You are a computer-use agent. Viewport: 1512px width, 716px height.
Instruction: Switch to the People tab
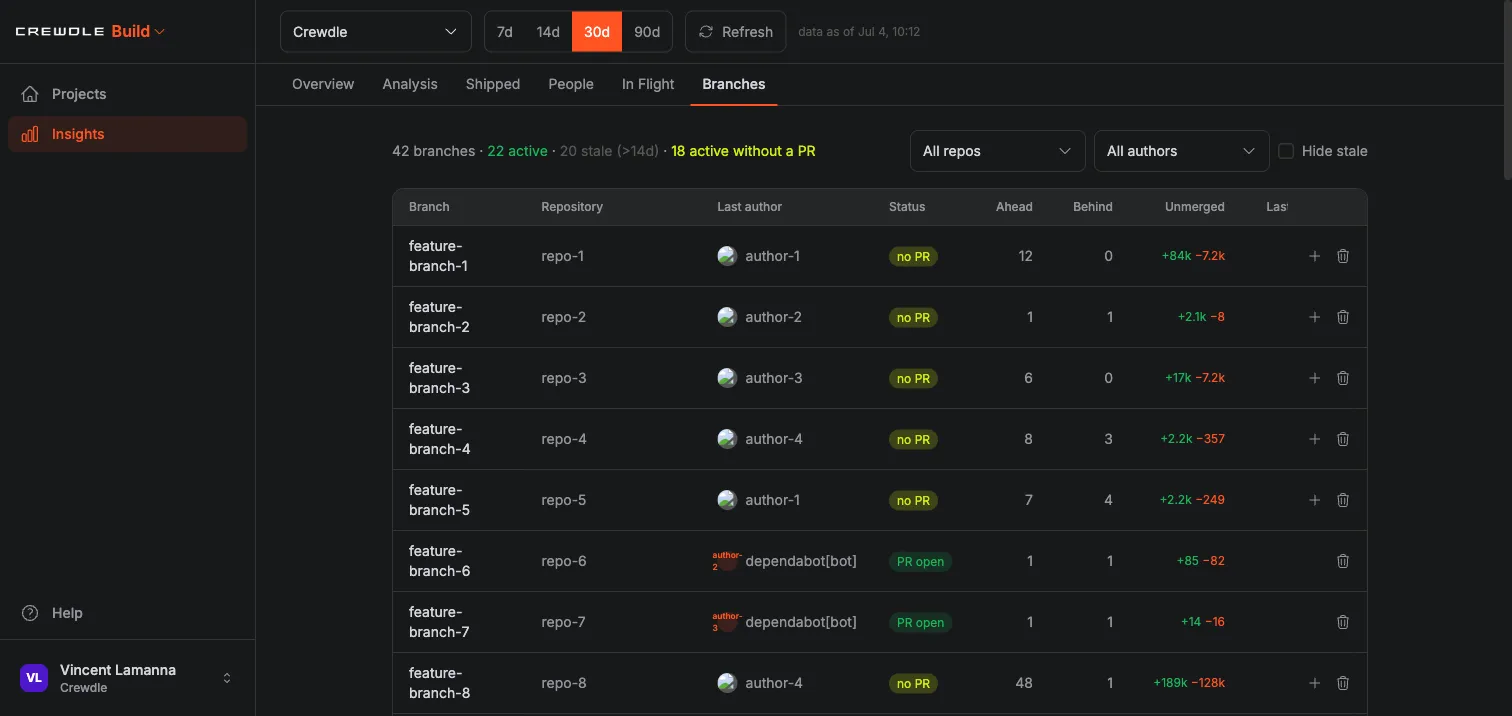click(571, 84)
